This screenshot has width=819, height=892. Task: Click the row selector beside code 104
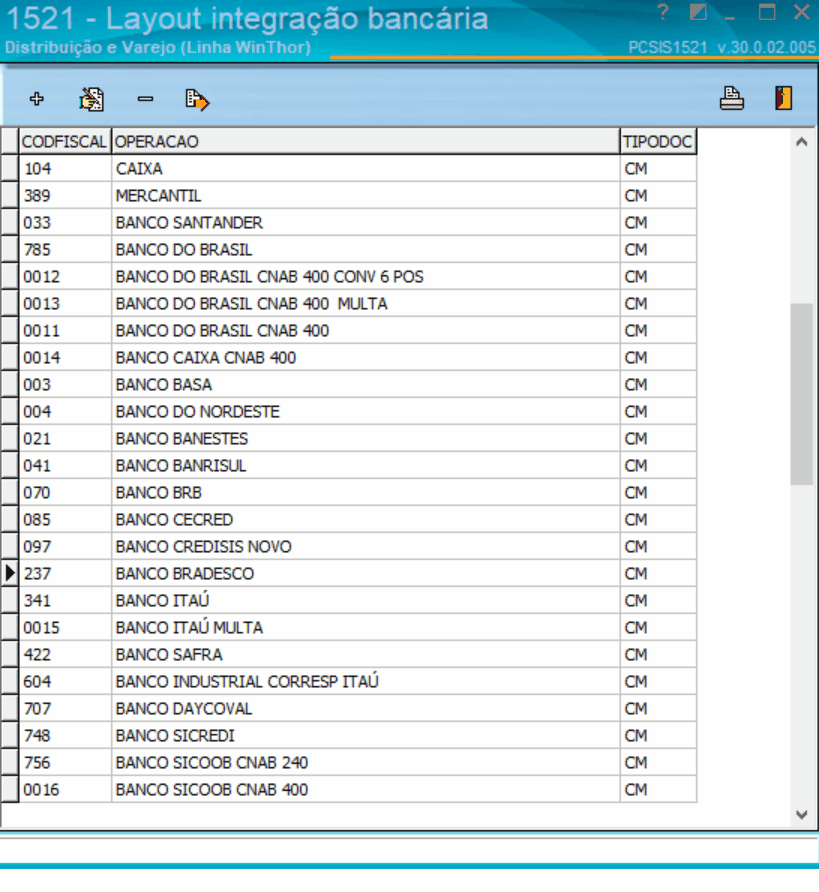pyautogui.click(x=10, y=168)
